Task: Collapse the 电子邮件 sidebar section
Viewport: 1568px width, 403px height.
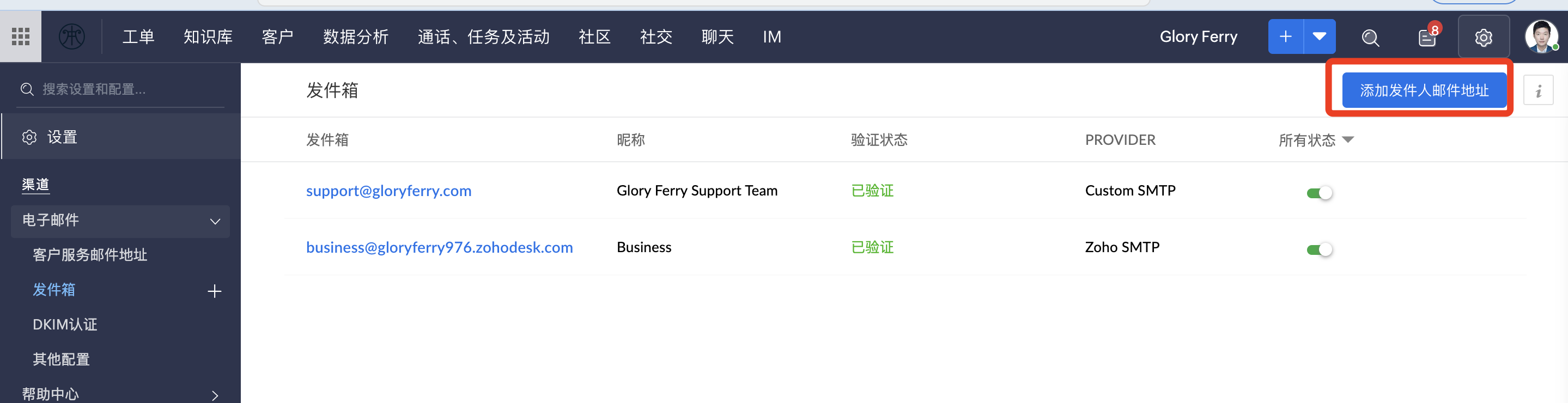Action: coord(215,221)
